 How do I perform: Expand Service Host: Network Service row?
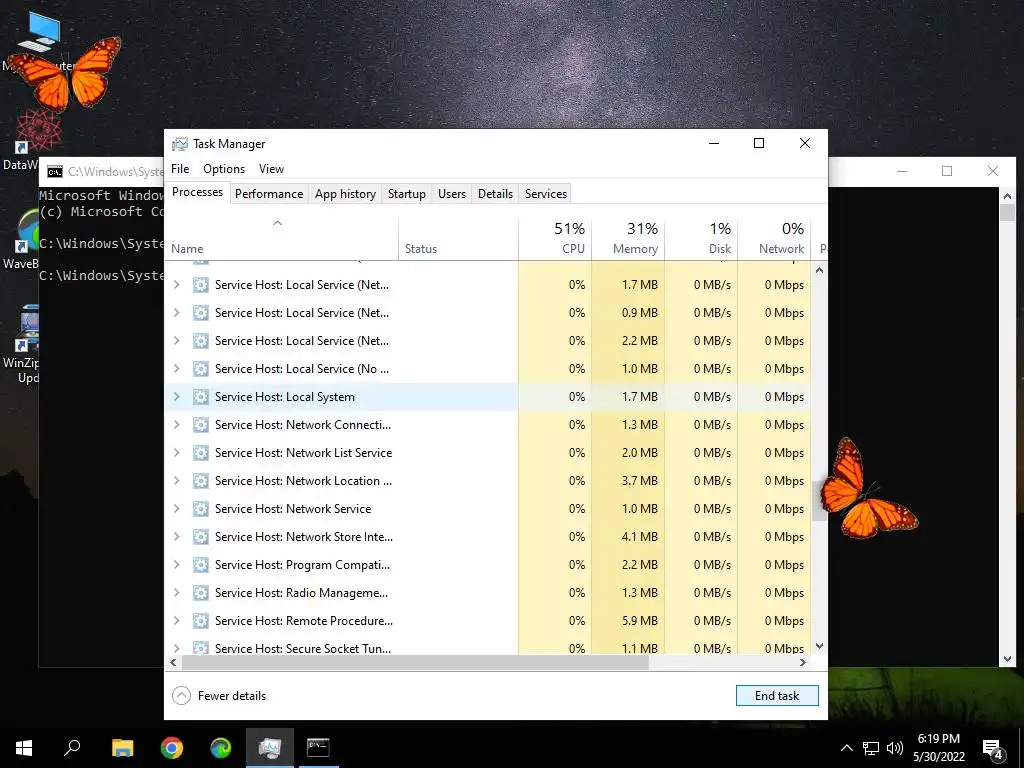pos(176,509)
